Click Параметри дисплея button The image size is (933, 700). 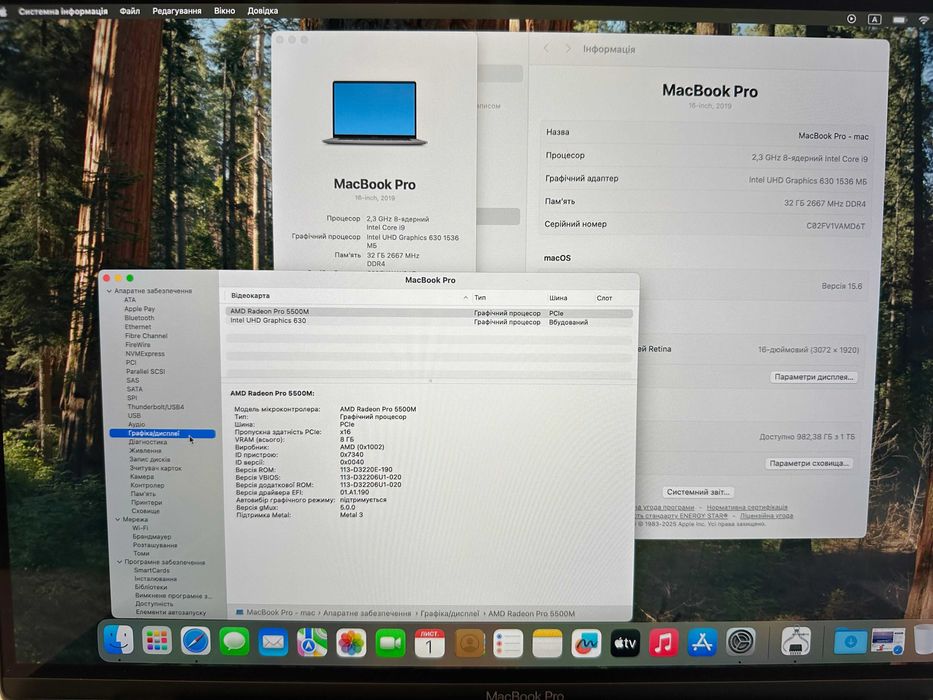click(813, 377)
